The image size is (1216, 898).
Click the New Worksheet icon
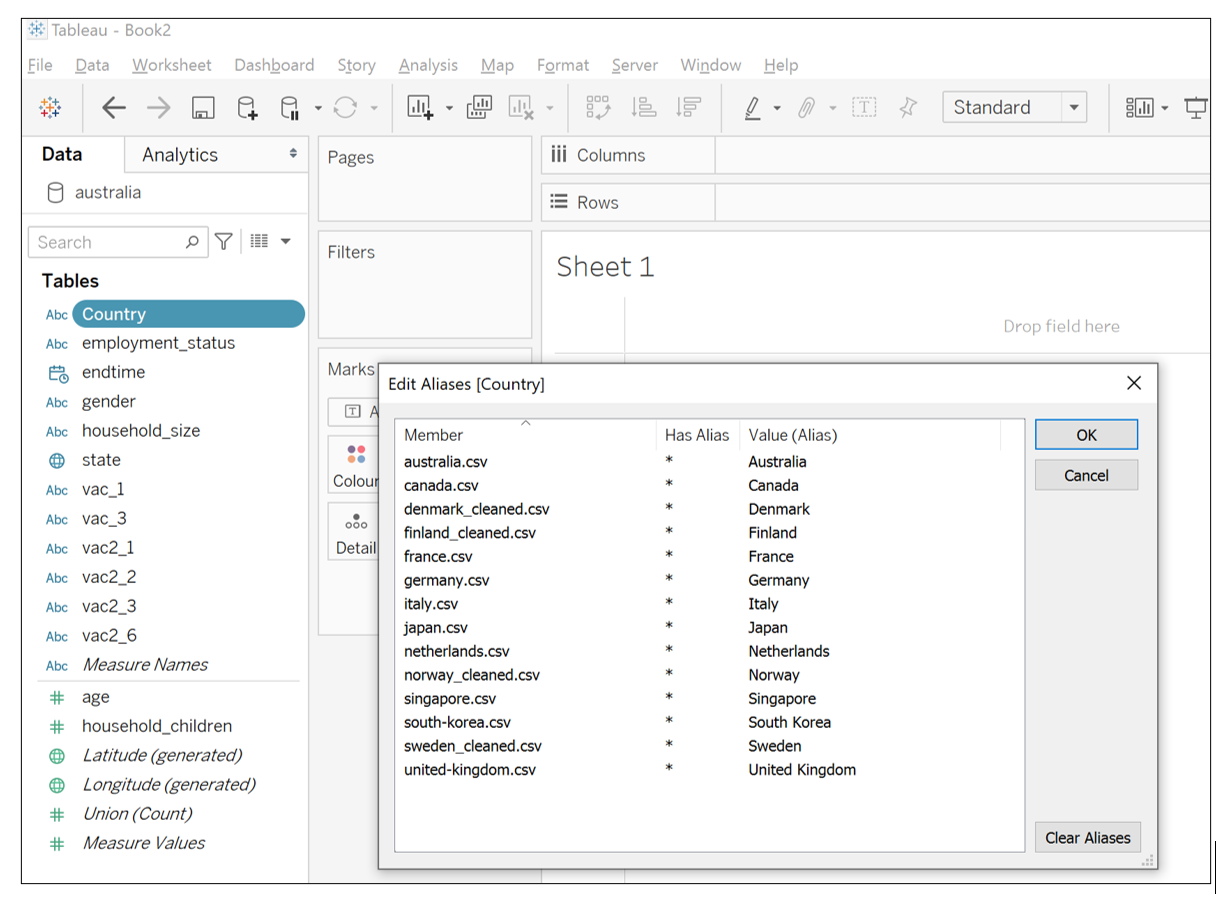coord(420,108)
